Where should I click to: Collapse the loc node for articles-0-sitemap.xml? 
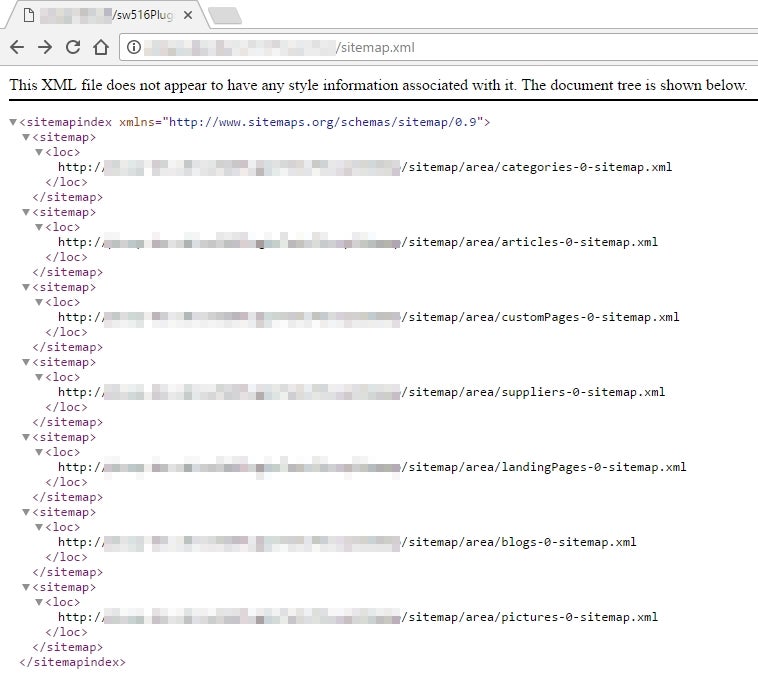coord(39,227)
